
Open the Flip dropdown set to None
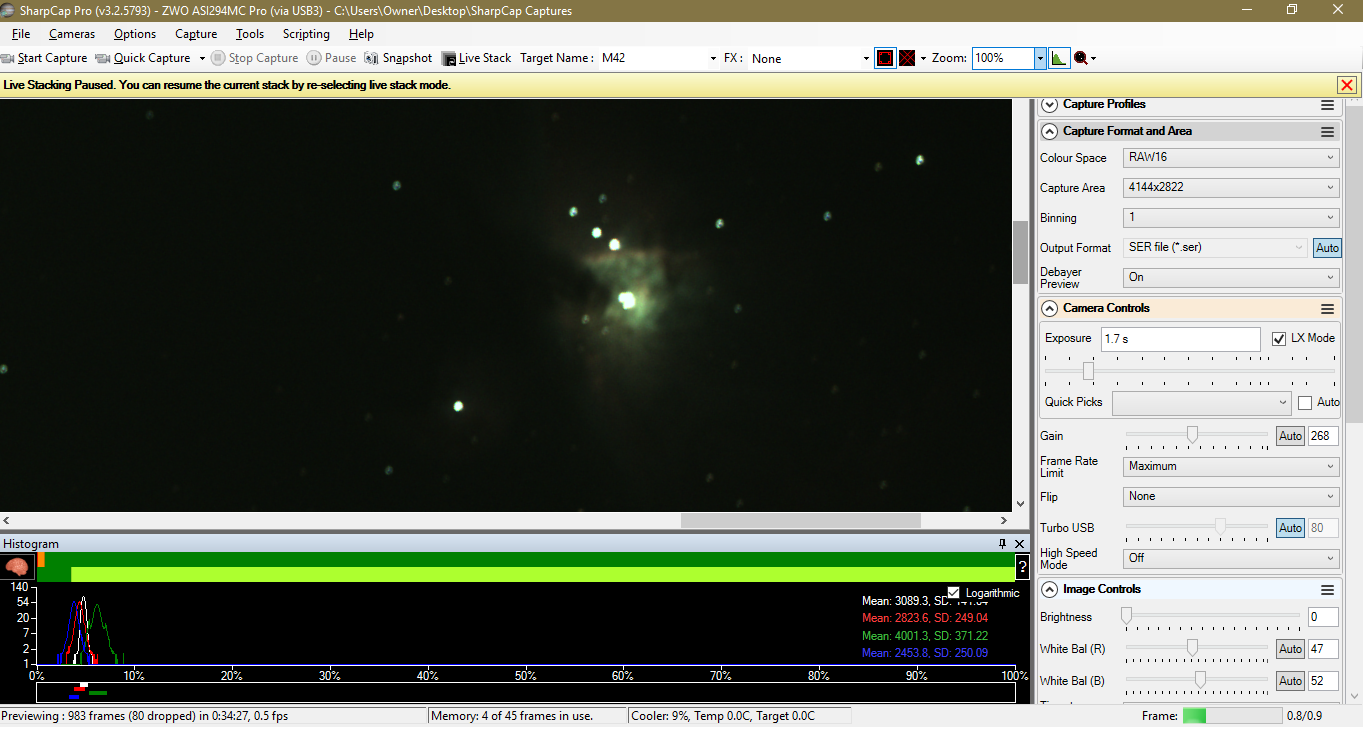[1231, 496]
